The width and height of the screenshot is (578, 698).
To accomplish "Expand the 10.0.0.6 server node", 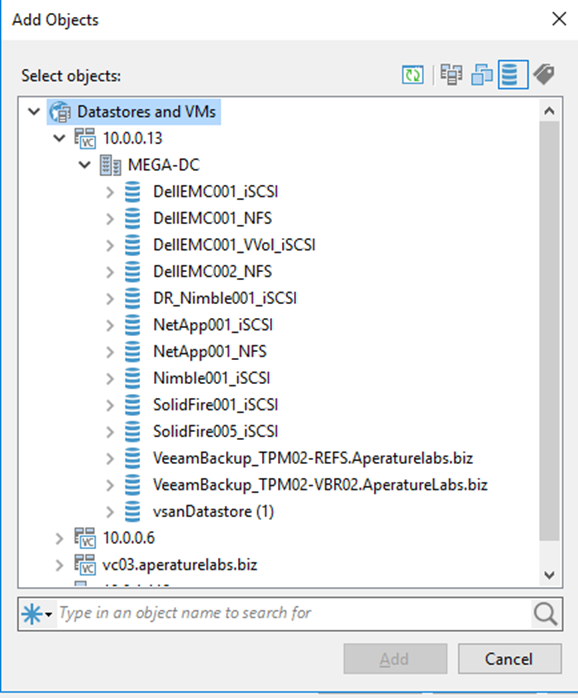I will 59,539.
